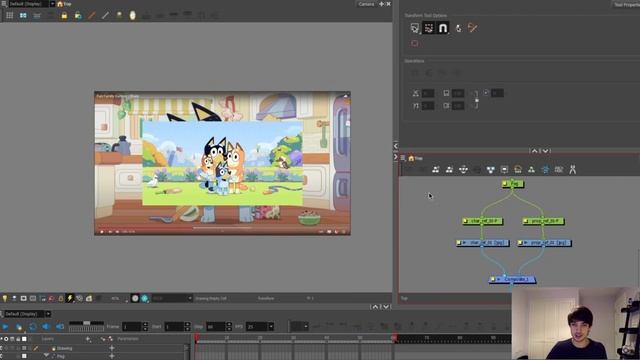Screen dimensions: 640x360
Task: Click the orange pivot tool icon in Tool Properties
Action: (x=472, y=28)
